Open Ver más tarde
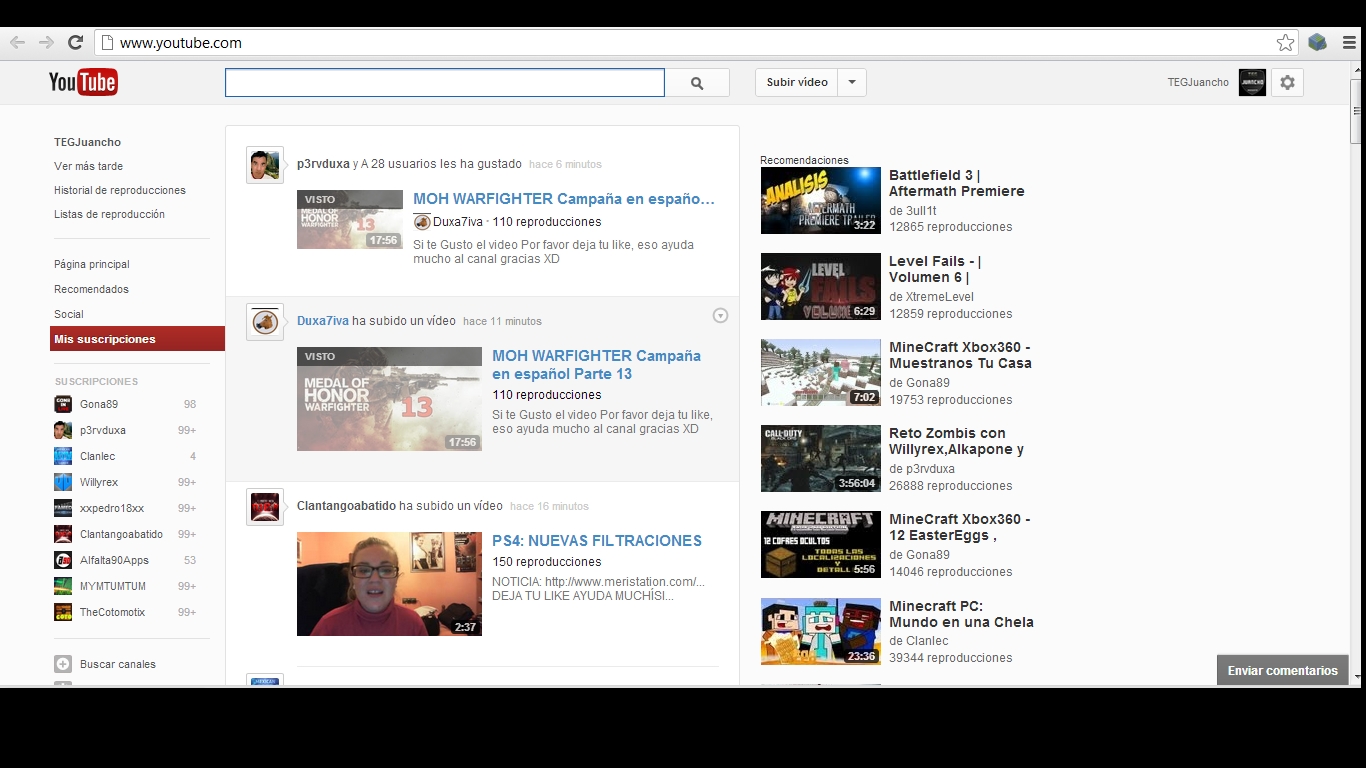Viewport: 1366px width, 768px height. click(89, 166)
